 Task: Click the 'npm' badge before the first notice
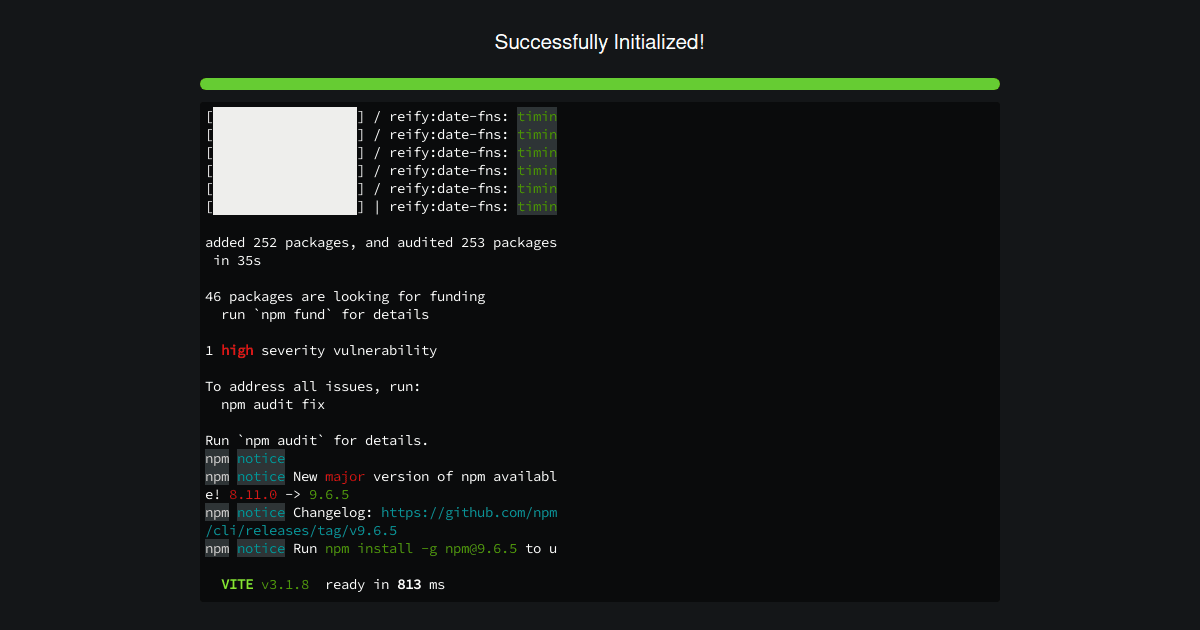[216, 458]
